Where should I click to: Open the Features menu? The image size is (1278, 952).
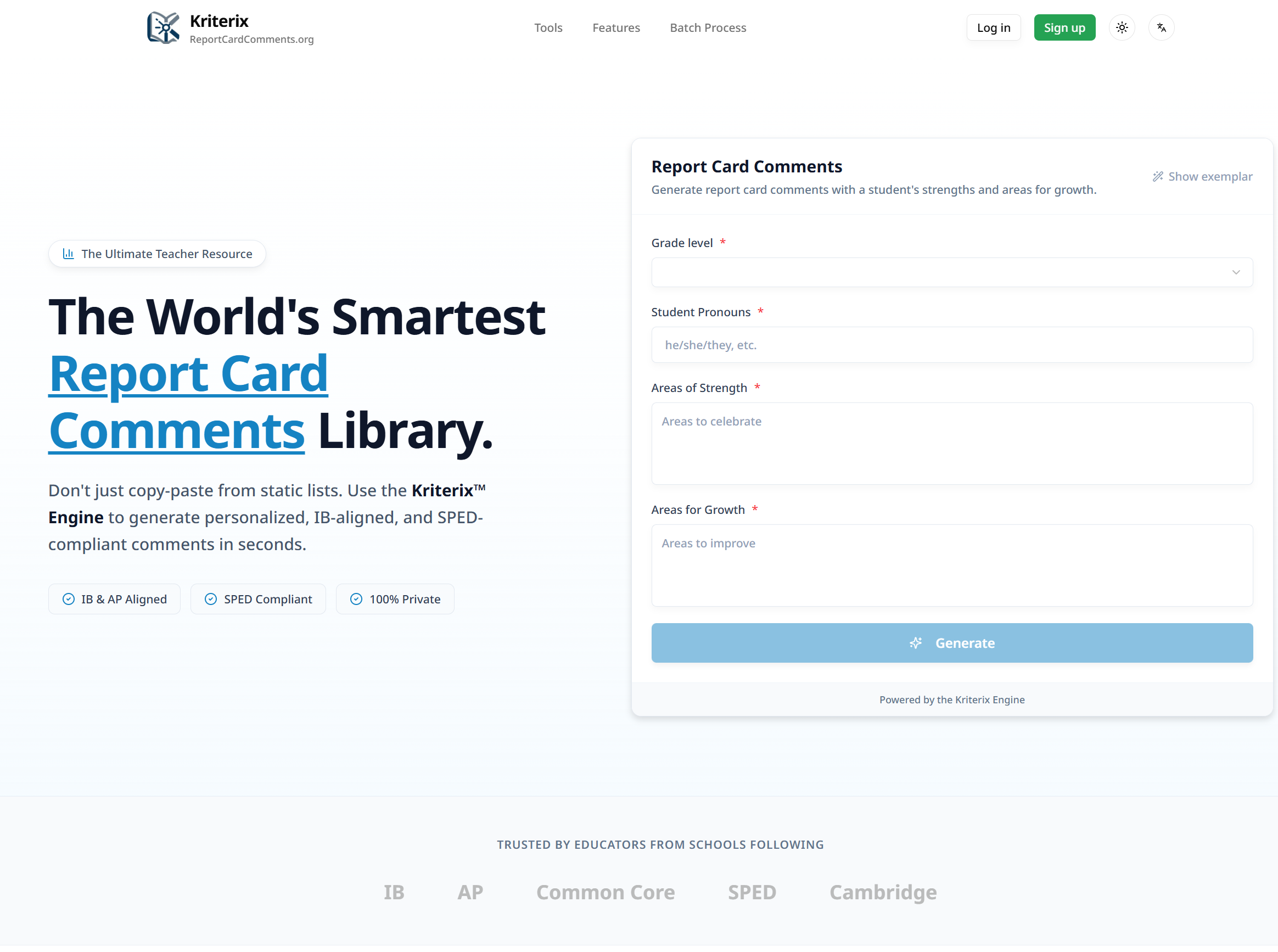click(616, 27)
